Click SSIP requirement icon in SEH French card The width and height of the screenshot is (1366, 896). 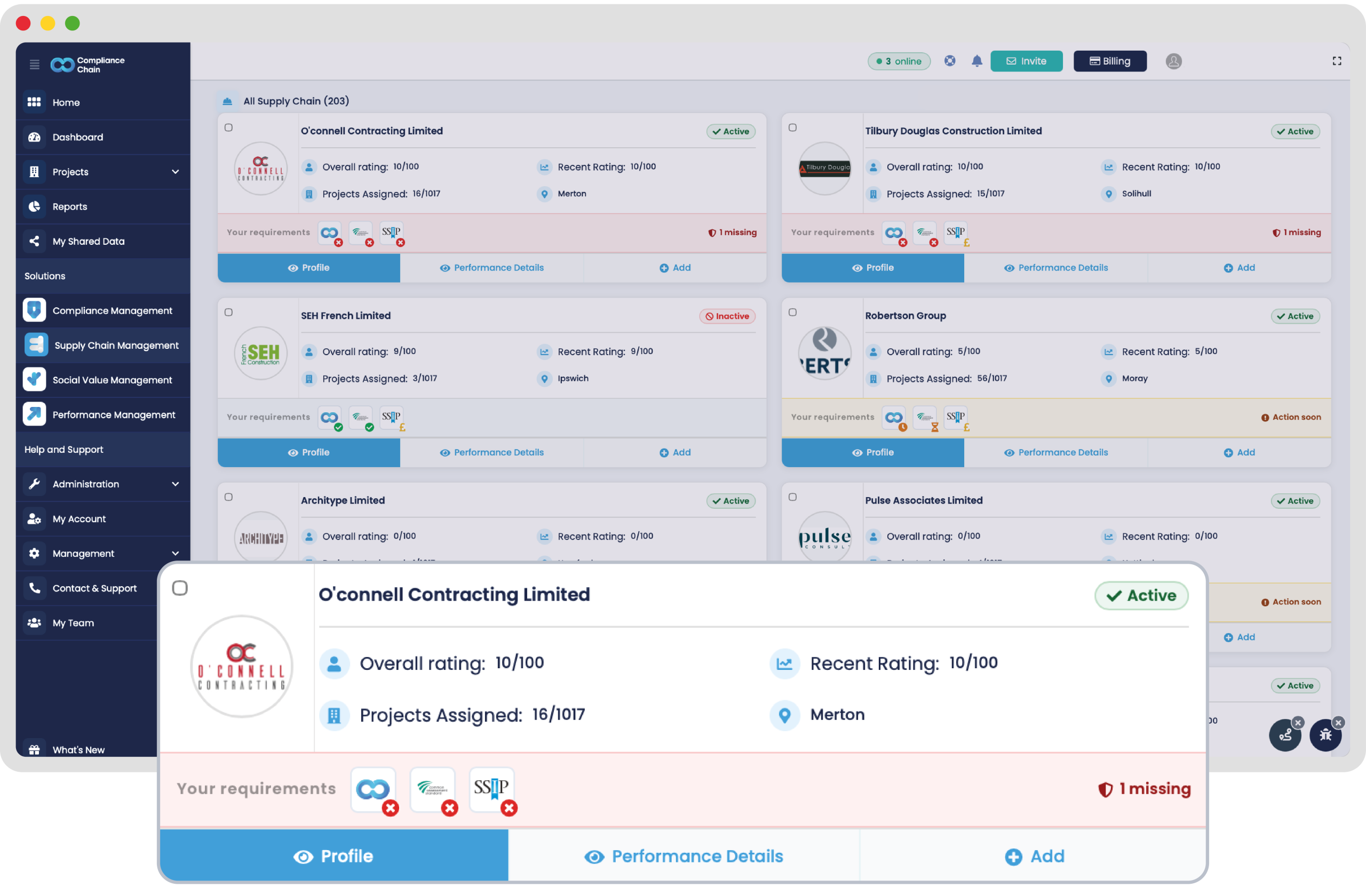392,417
